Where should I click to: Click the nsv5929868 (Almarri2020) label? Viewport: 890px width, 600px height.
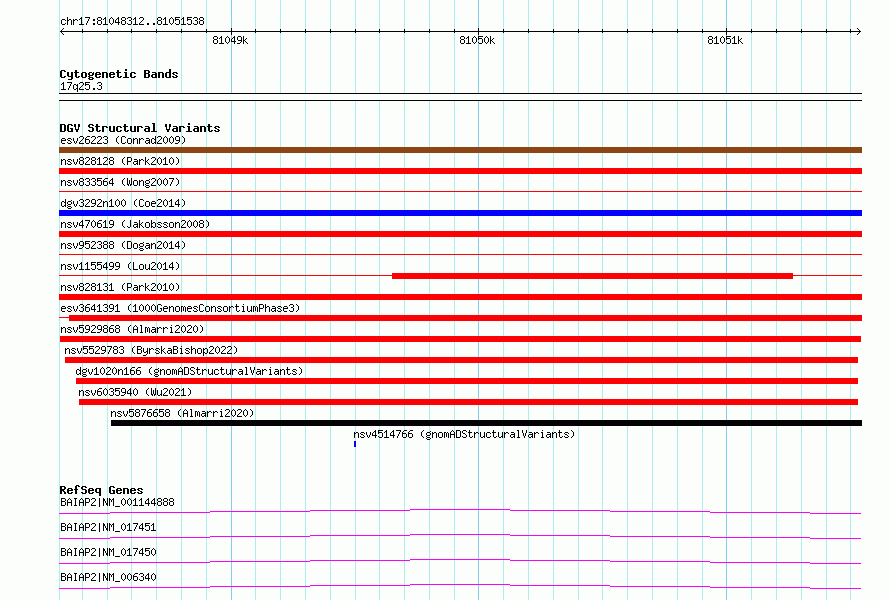(x=132, y=329)
